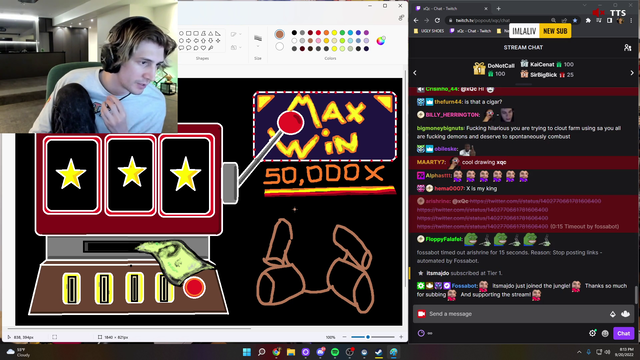Open the Chrome extensions puzzle icon
Image resolution: width=640 pixels, height=360 pixels.
pos(588,20)
